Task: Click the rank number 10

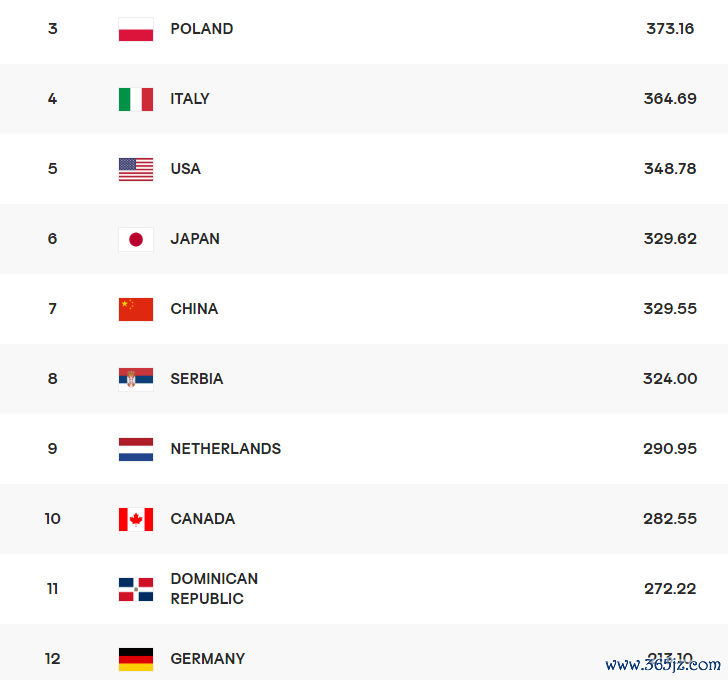Action: coord(52,518)
